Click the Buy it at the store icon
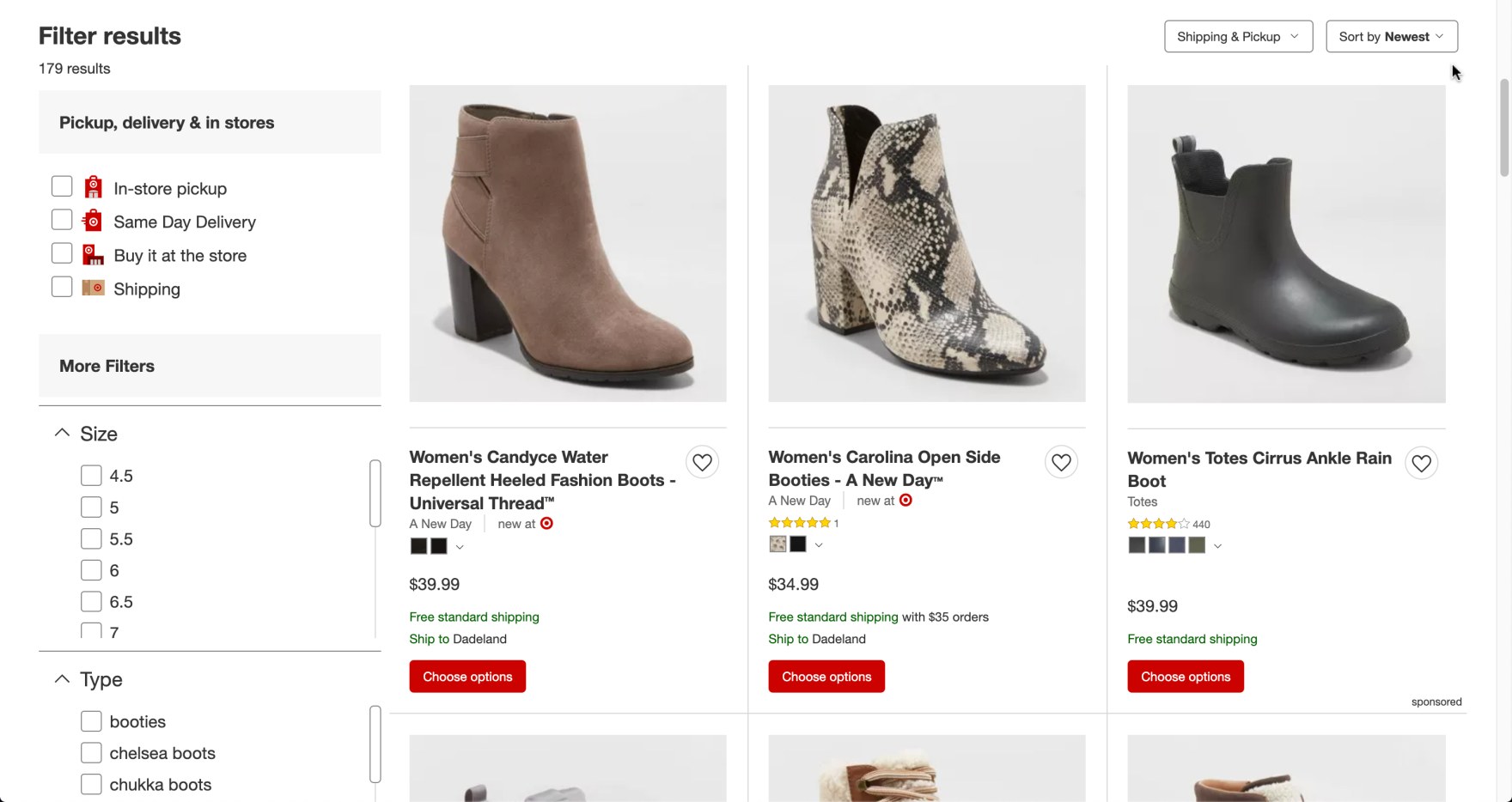This screenshot has height=802, width=1512. point(93,254)
